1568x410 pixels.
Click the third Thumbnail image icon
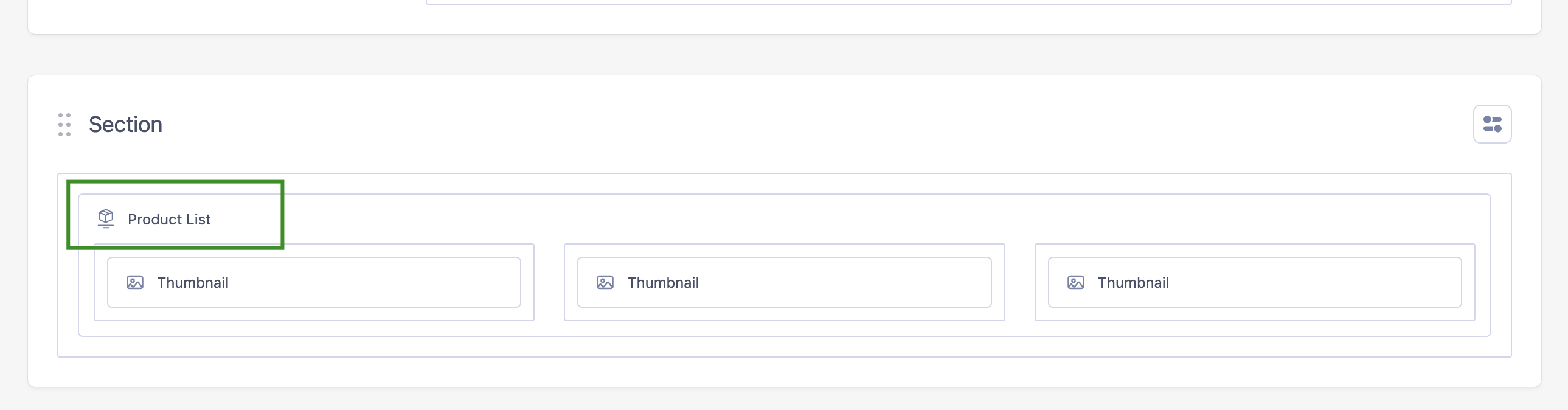(1075, 283)
